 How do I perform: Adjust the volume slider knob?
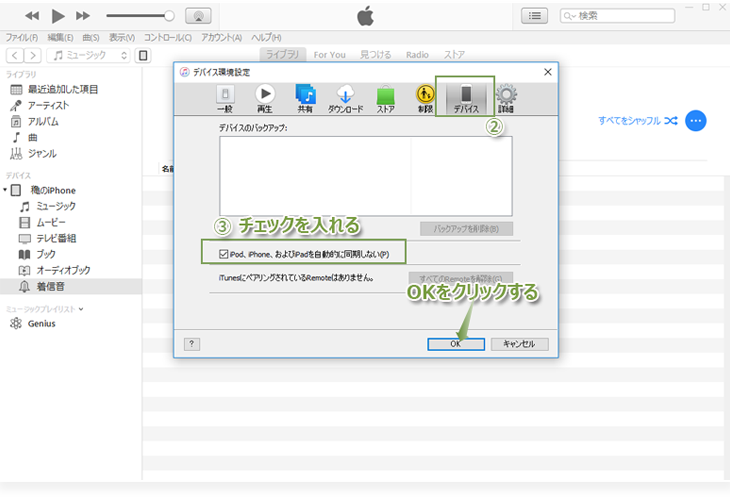pos(169,16)
